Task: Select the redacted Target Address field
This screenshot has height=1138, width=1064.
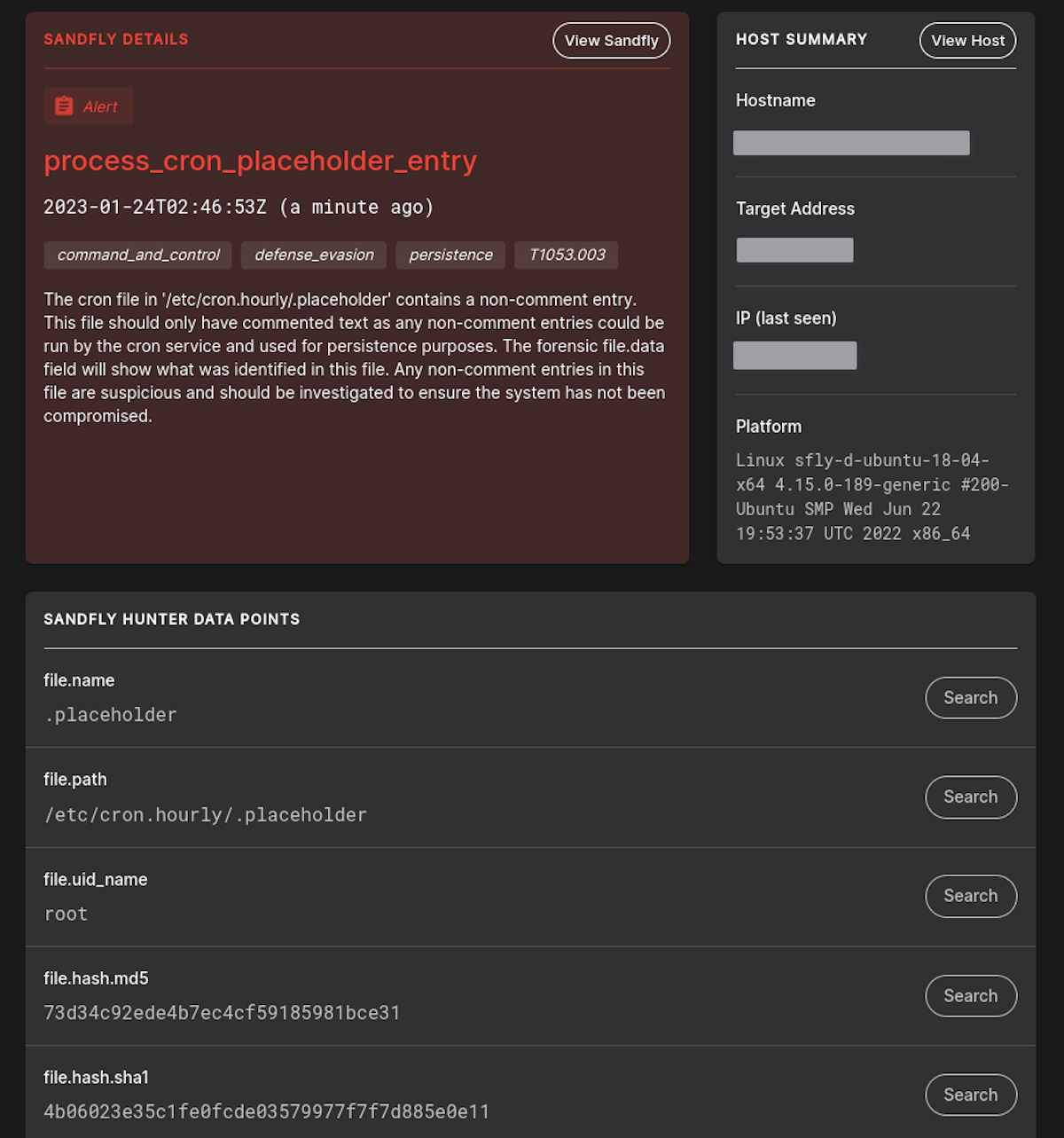Action: (x=794, y=249)
